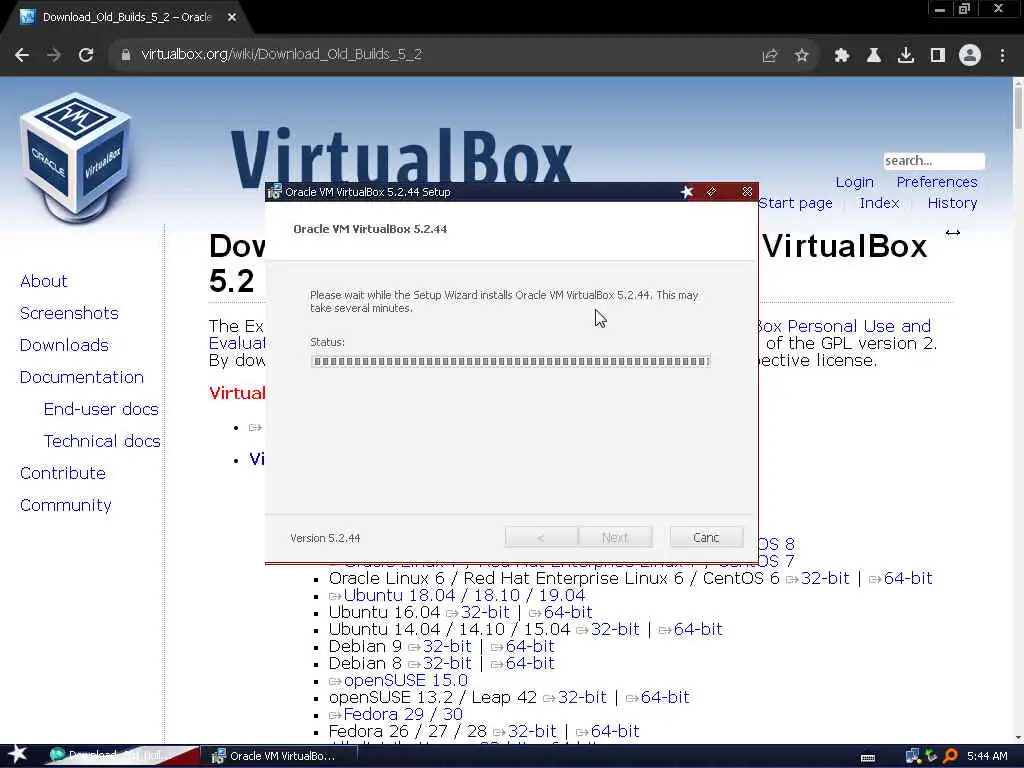
Task: Download Ubuntu 16.04 64-bit build
Action: tap(568, 613)
